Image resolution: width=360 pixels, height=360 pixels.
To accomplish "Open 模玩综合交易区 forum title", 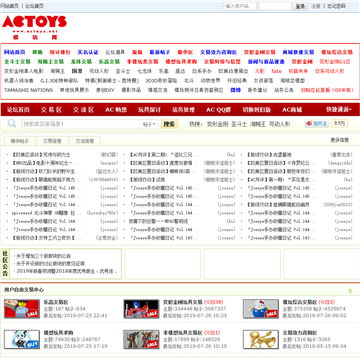I will coord(300,302).
